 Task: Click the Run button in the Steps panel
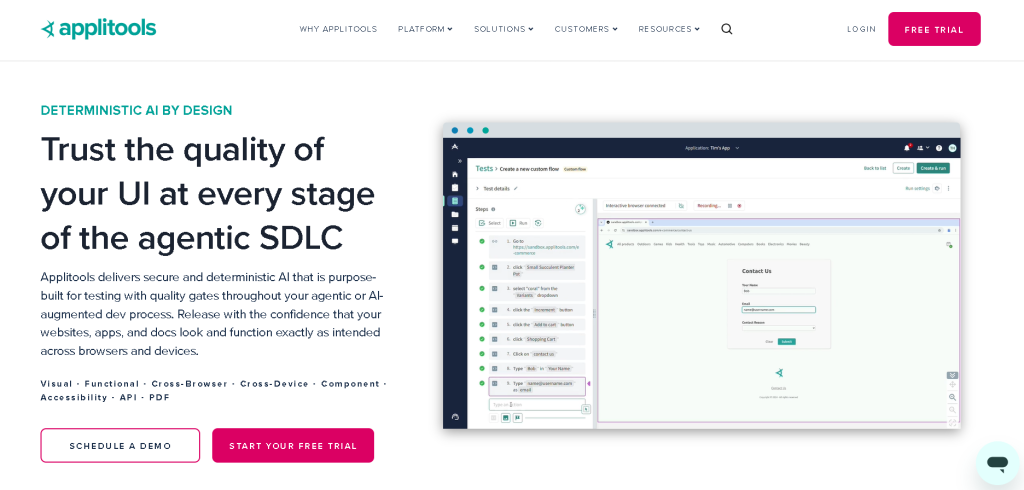coord(519,223)
